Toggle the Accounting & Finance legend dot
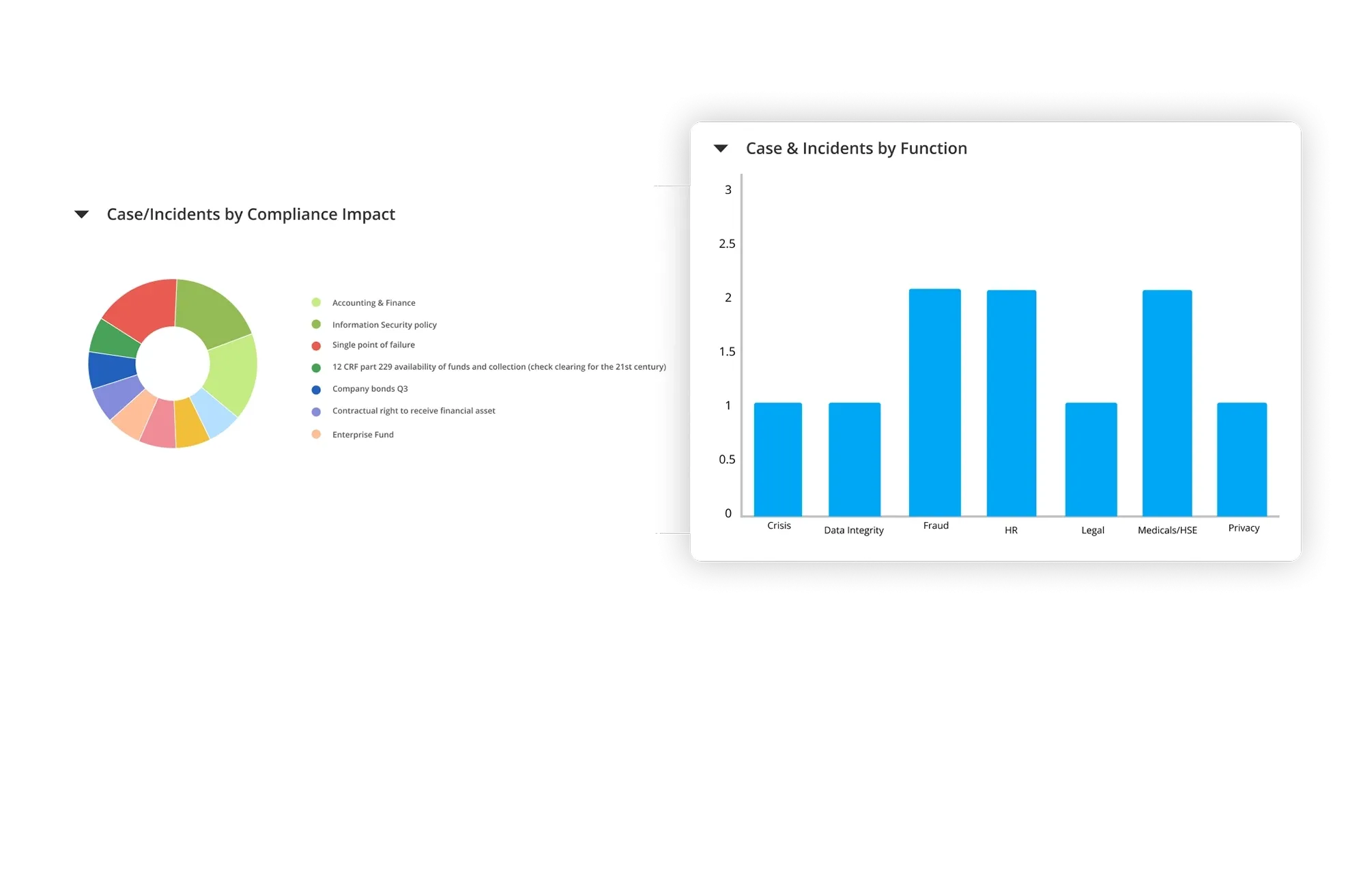This screenshot has height=896, width=1348. [x=316, y=302]
